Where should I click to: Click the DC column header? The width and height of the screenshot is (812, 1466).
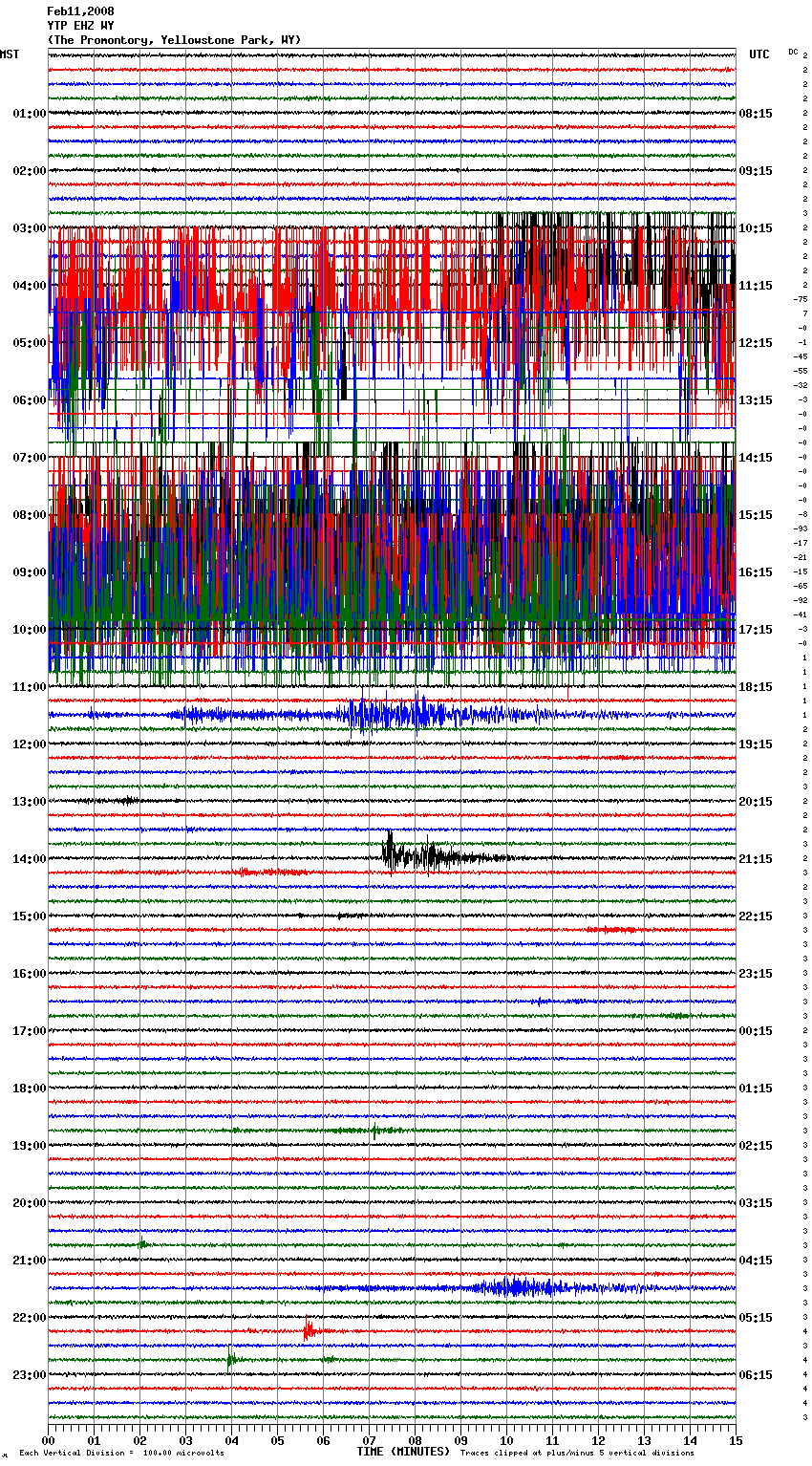(x=793, y=52)
